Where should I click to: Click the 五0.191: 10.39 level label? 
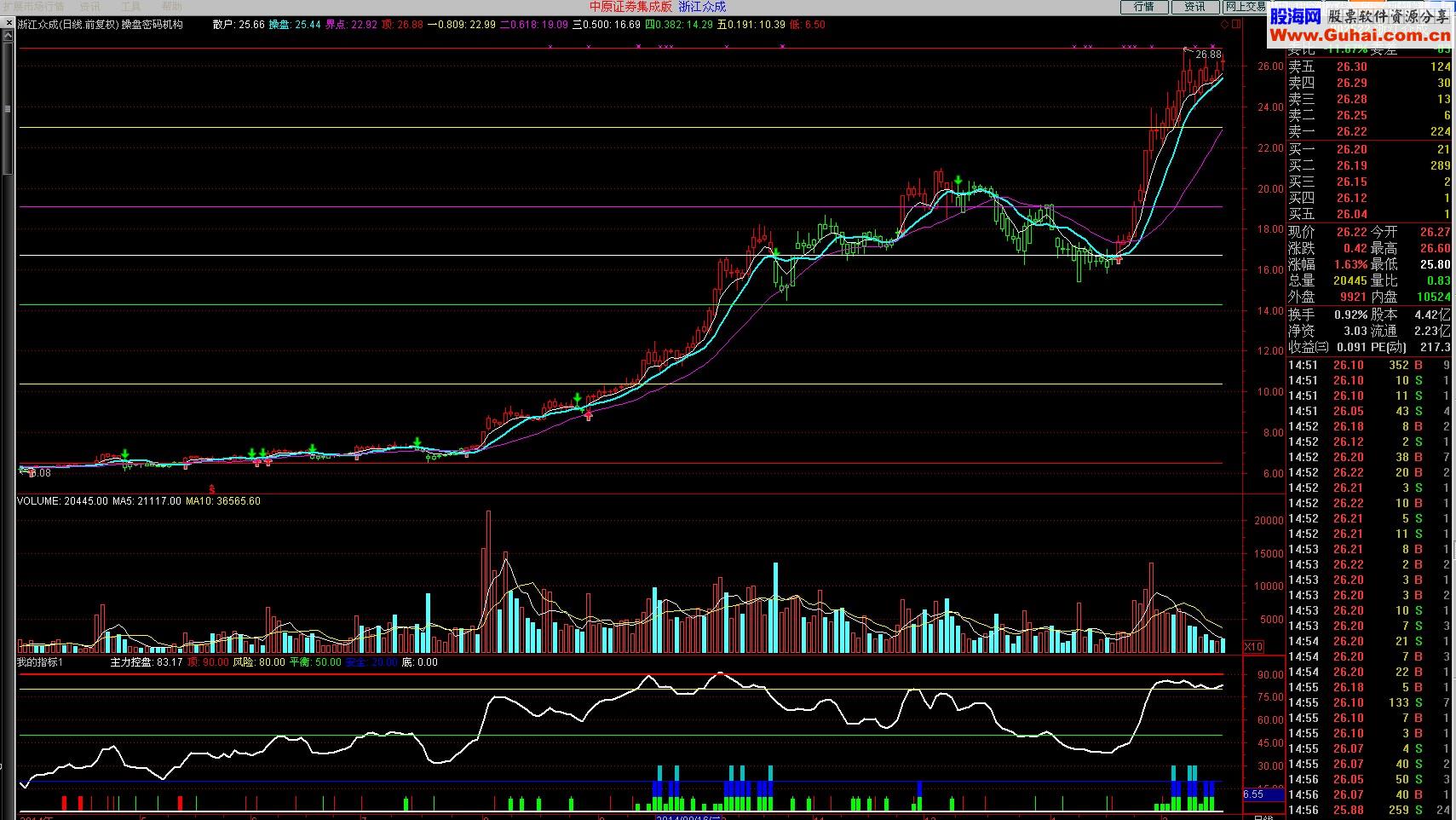(x=751, y=25)
